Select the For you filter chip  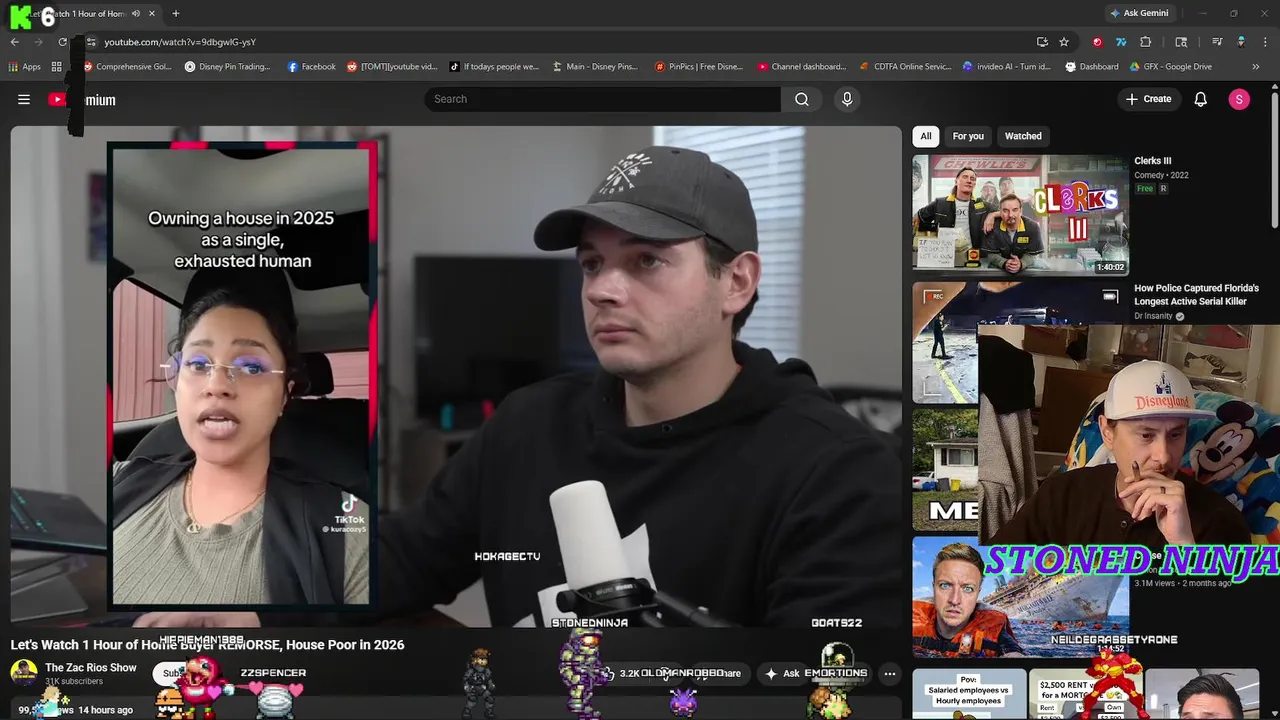click(968, 136)
